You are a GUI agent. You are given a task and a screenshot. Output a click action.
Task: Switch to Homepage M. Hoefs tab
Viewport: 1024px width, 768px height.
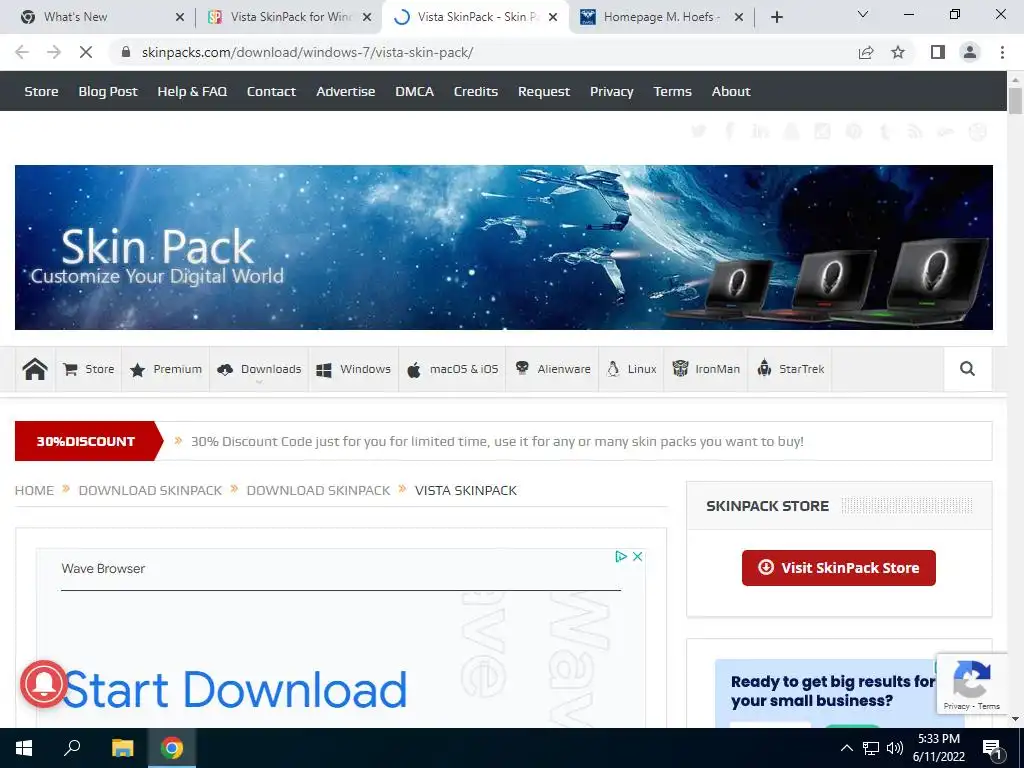[661, 17]
